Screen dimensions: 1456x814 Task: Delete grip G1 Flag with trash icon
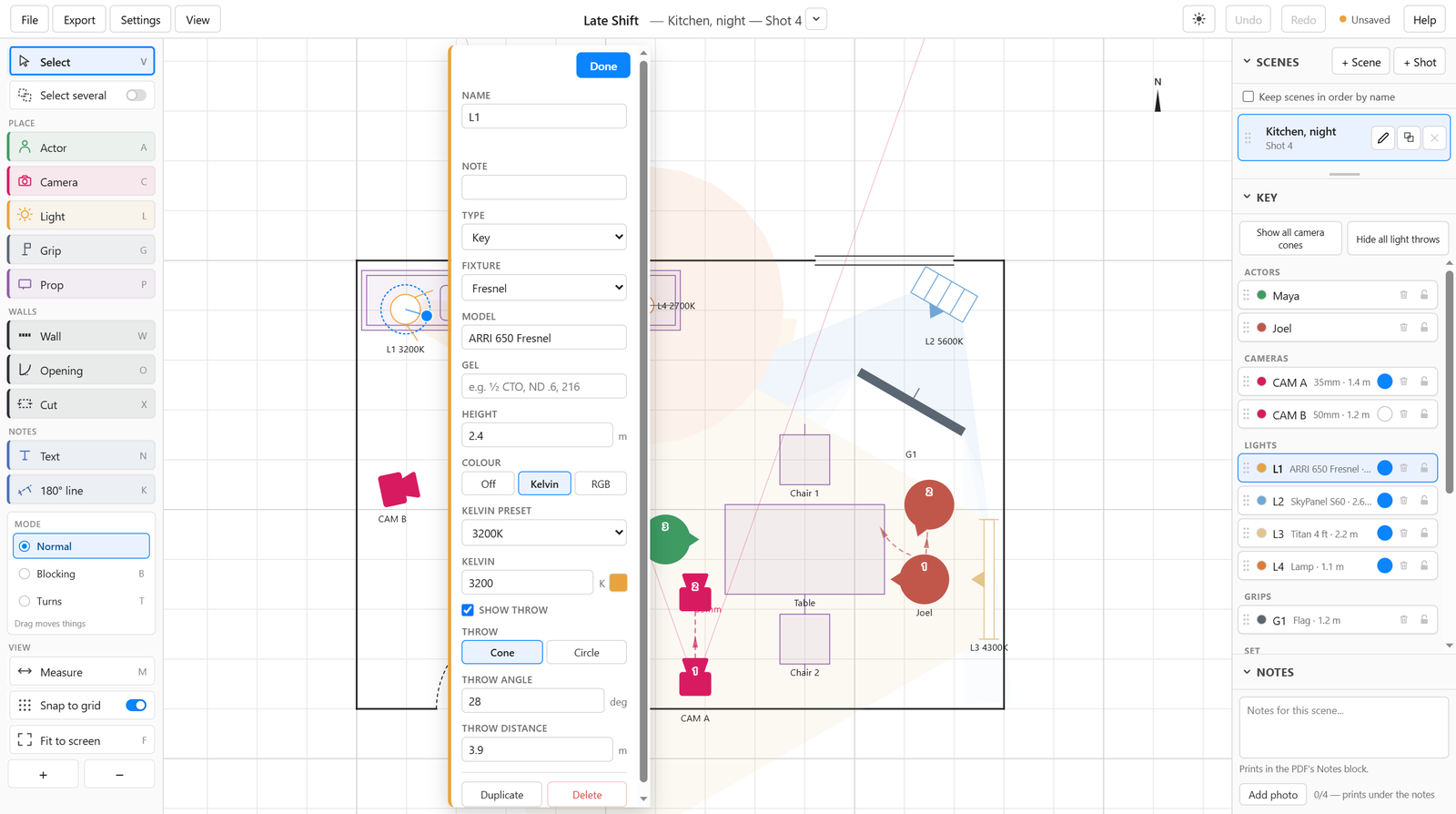point(1403,620)
